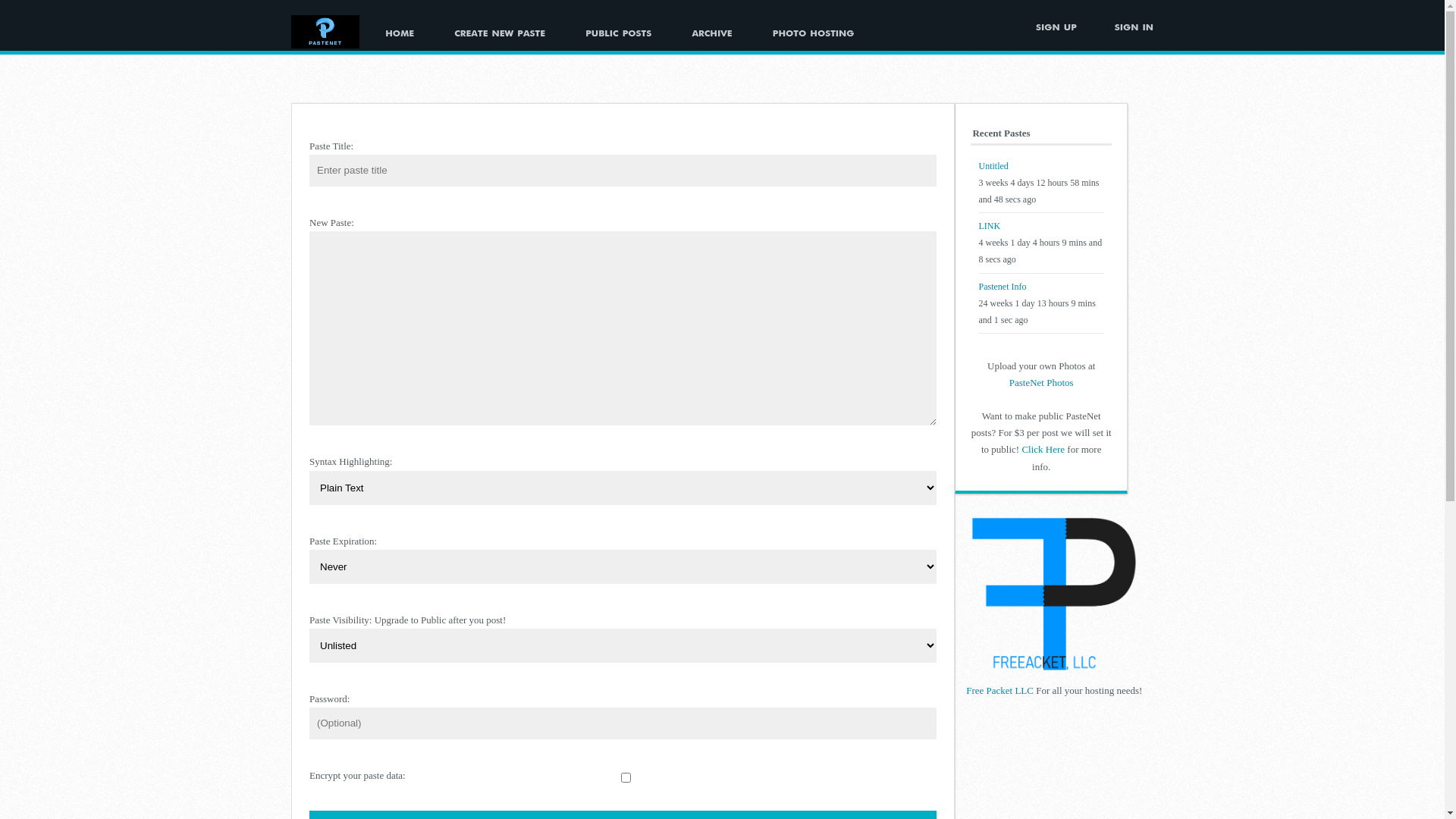The image size is (1456, 819).
Task: Open the Paste Visibility dropdown
Action: [623, 645]
